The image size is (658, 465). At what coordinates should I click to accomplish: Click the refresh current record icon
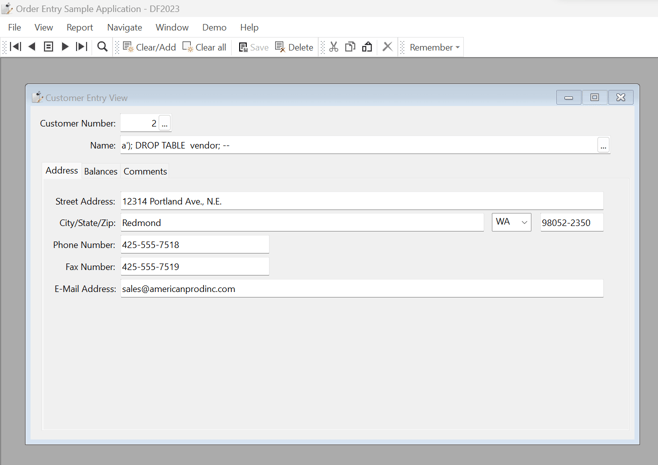point(48,47)
